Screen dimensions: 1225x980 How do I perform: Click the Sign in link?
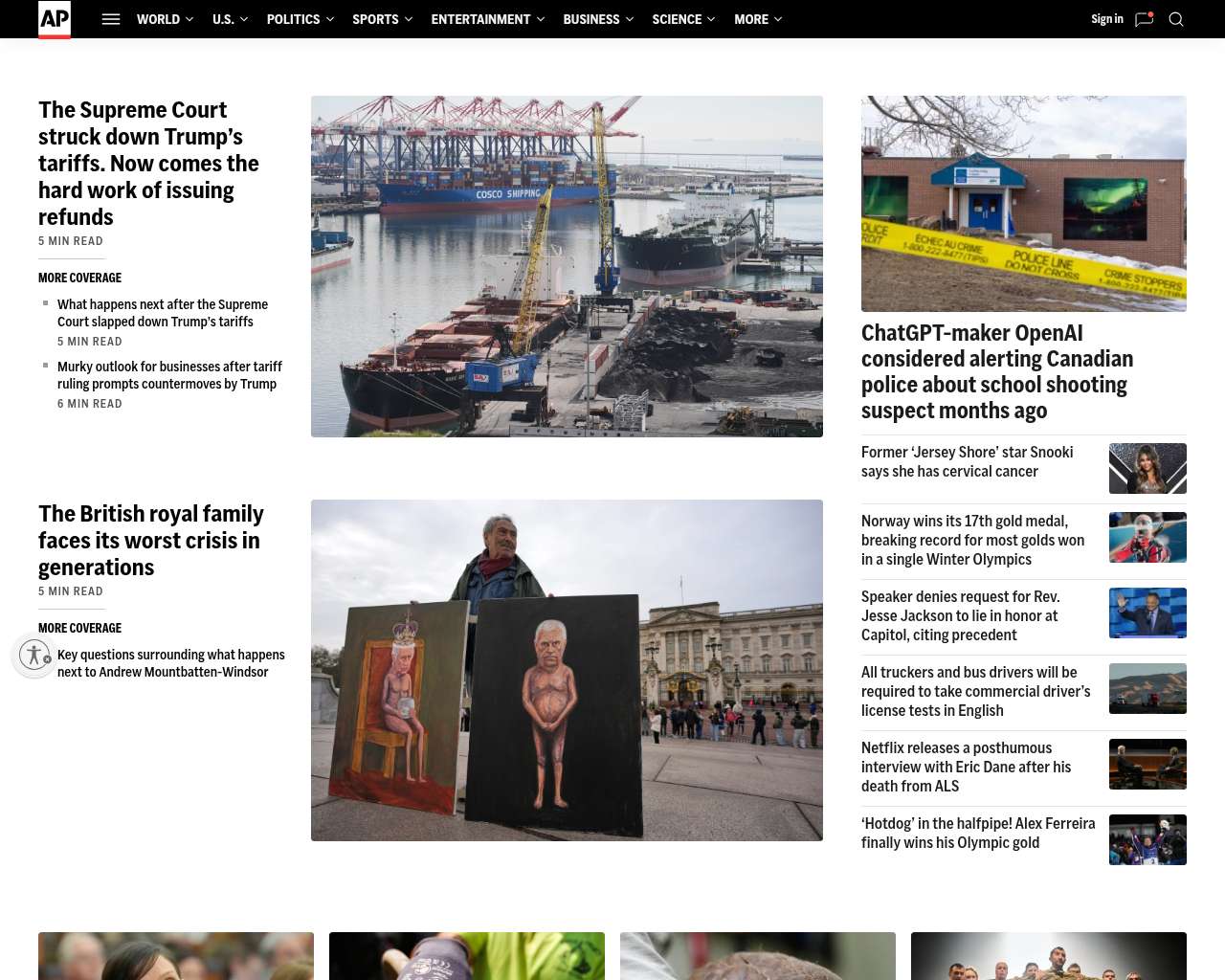1106,19
